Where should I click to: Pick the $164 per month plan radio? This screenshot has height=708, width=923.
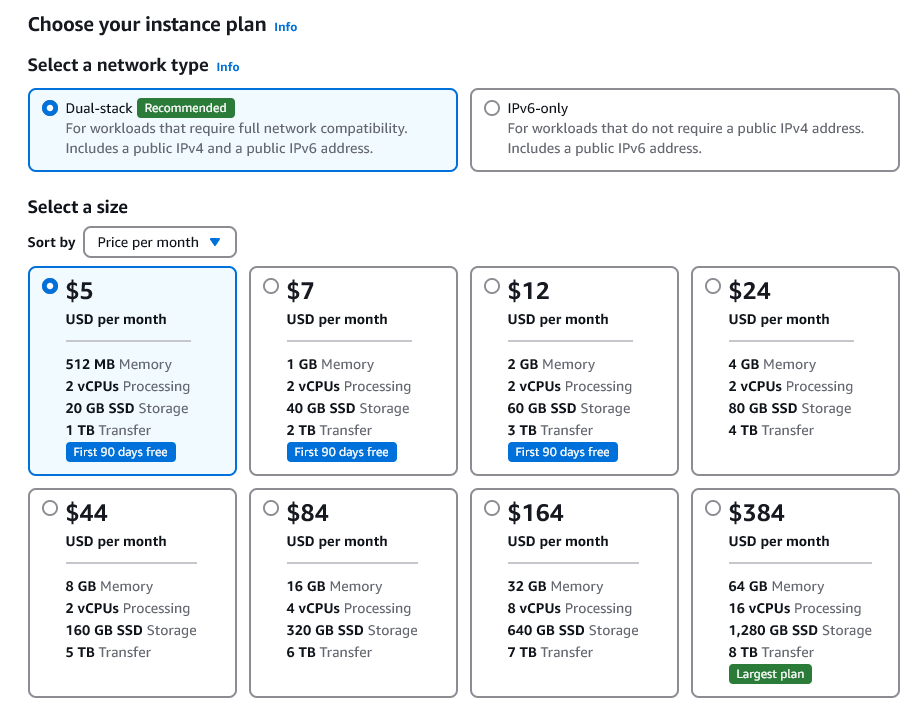tap(492, 509)
